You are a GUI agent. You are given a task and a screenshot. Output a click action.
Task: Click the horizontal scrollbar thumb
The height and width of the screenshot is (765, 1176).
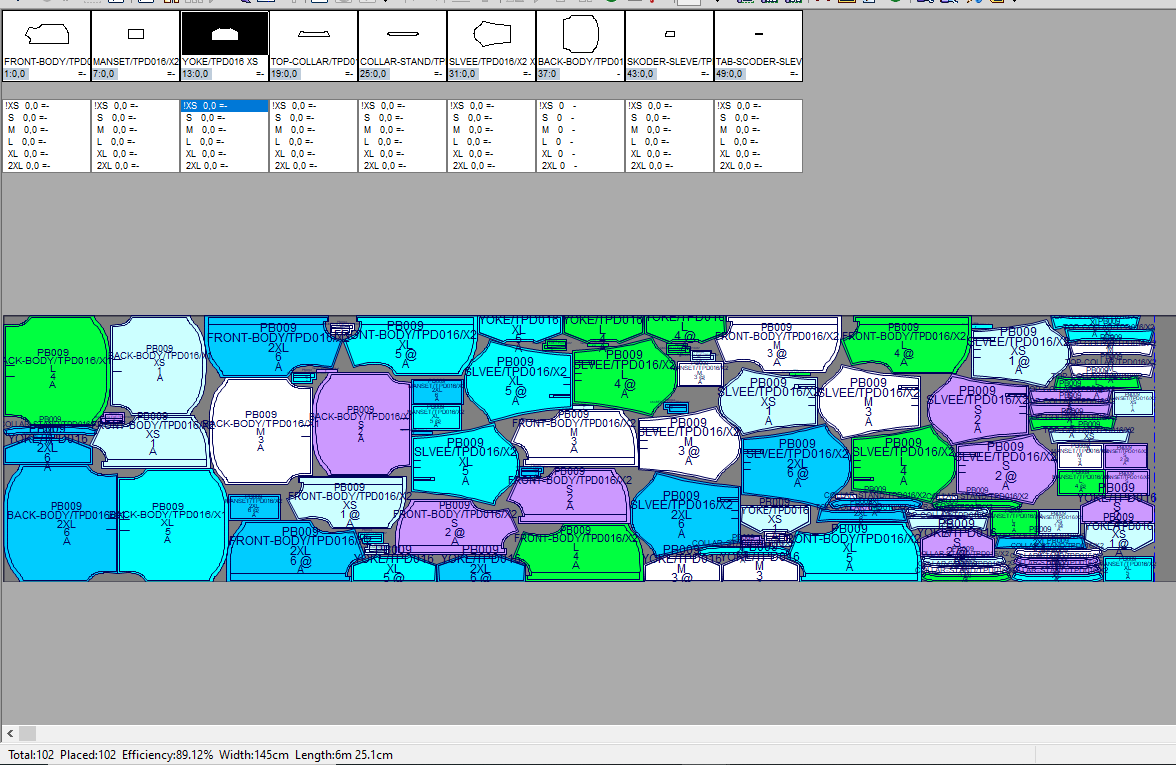[27, 734]
